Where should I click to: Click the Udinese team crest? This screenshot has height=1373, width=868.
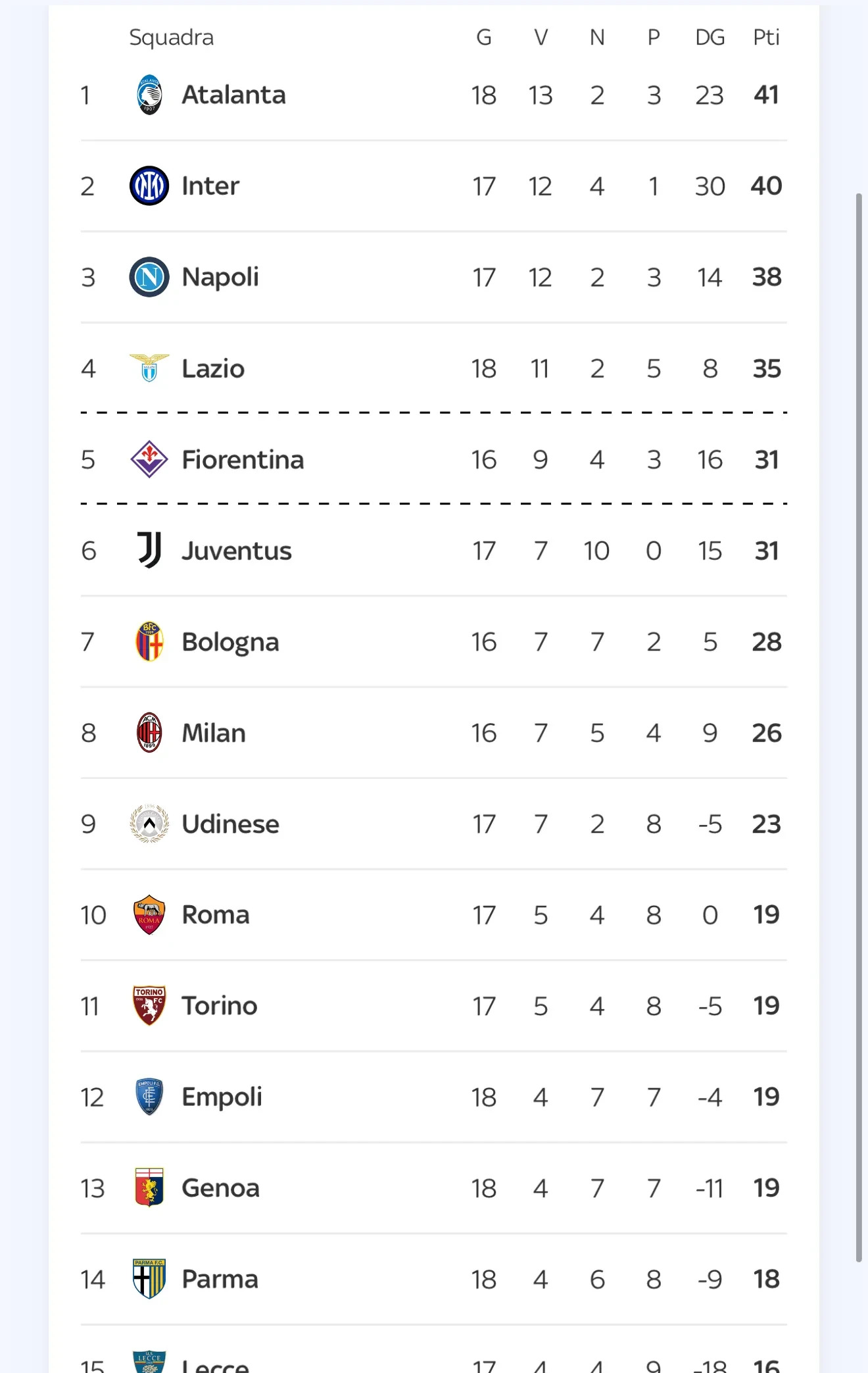149,824
